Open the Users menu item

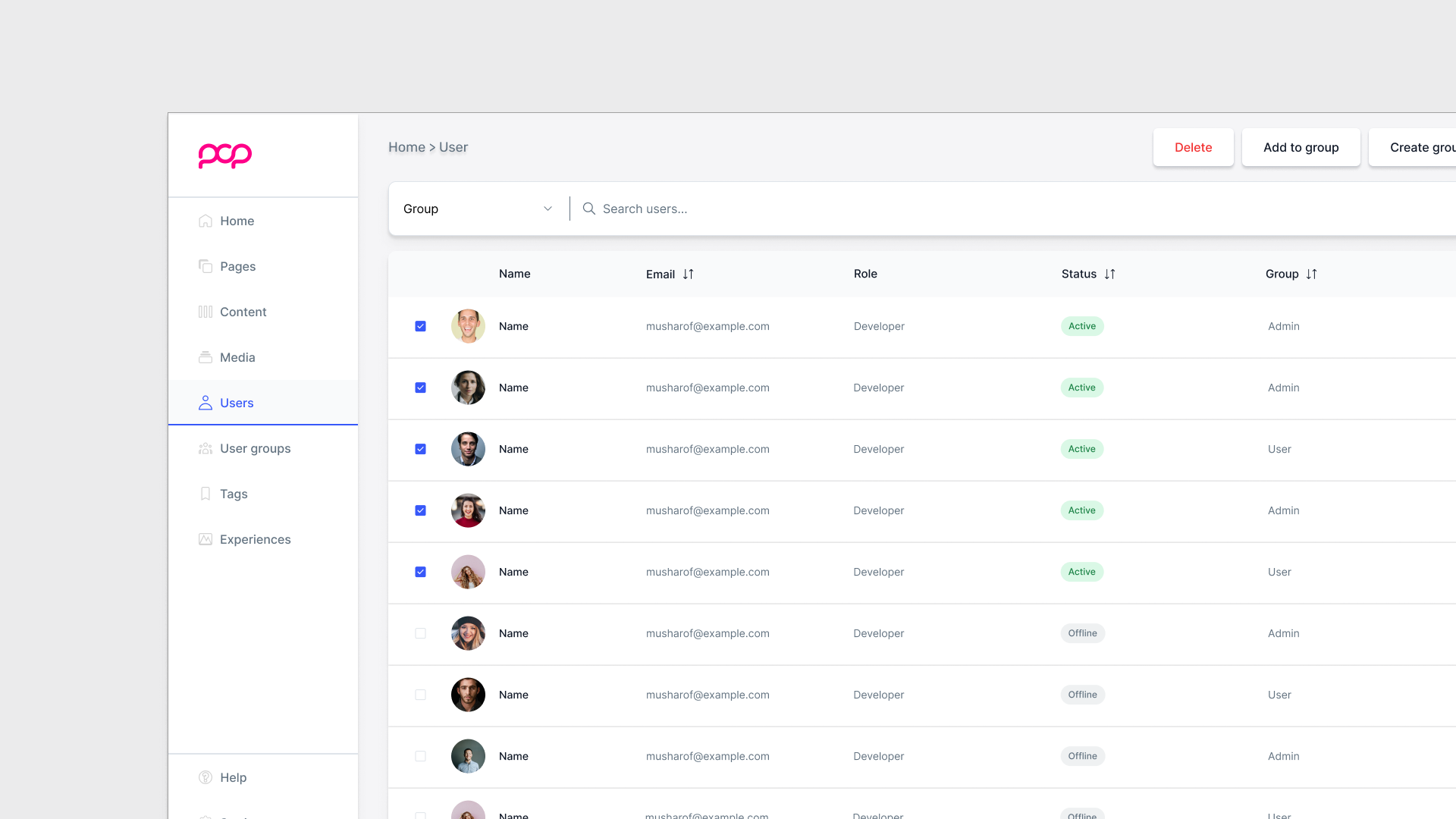(x=237, y=403)
